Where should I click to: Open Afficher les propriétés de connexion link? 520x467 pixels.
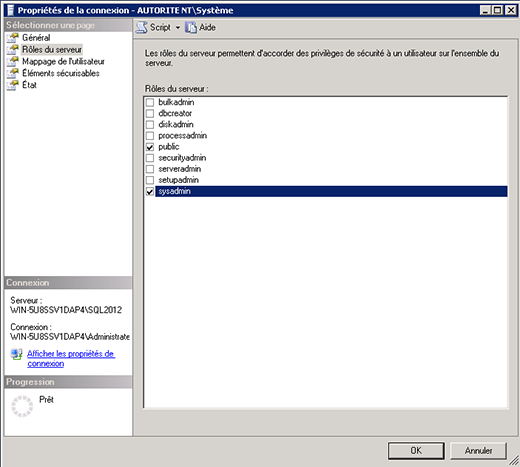[71, 359]
